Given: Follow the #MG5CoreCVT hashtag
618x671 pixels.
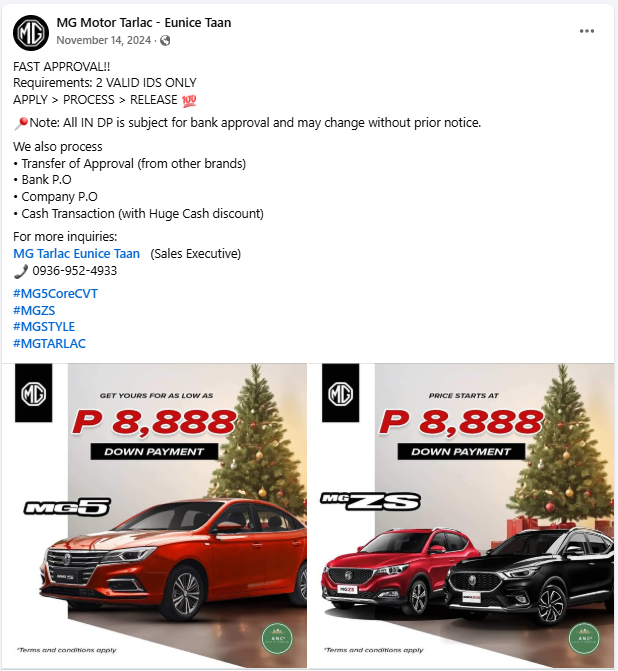Looking at the screenshot, I should [x=56, y=294].
